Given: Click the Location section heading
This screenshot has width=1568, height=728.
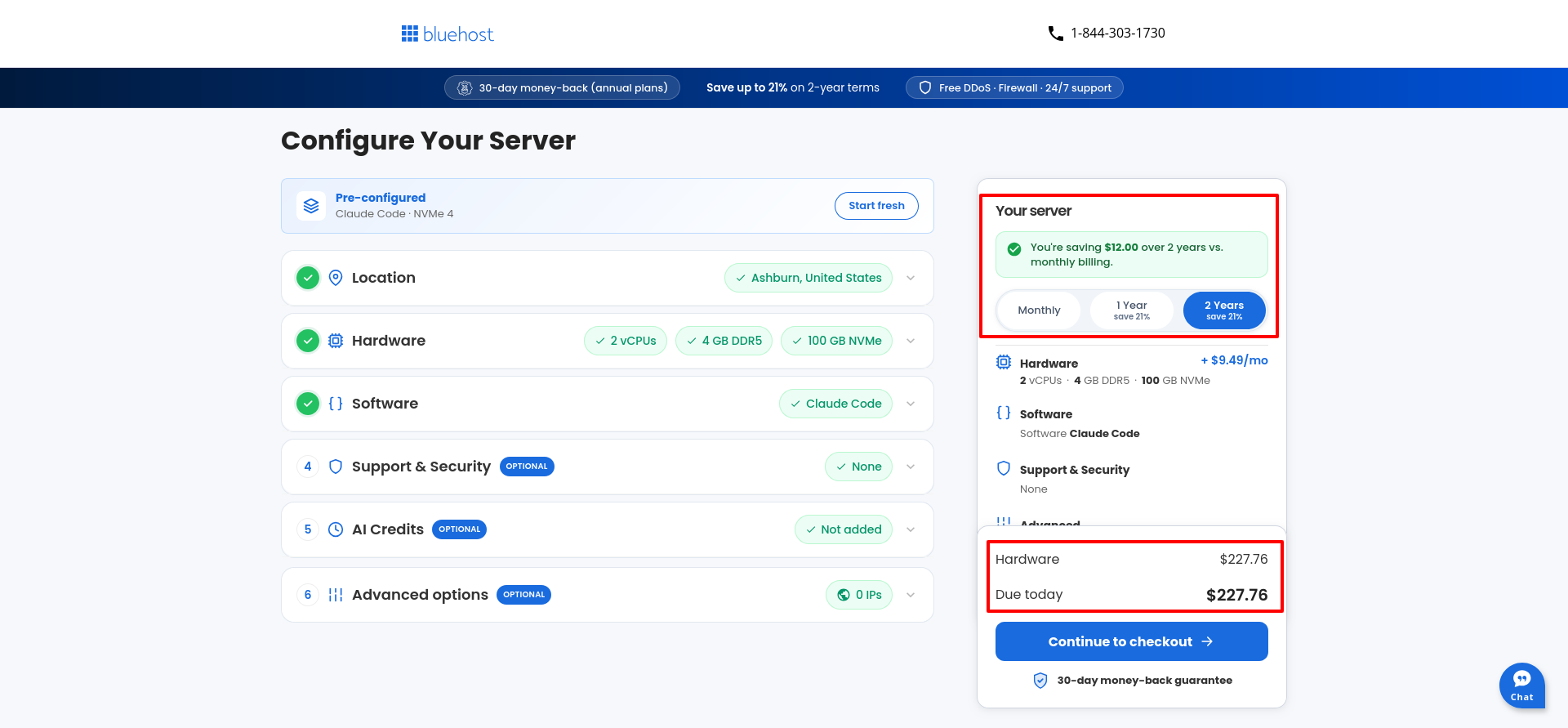Looking at the screenshot, I should pos(384,278).
